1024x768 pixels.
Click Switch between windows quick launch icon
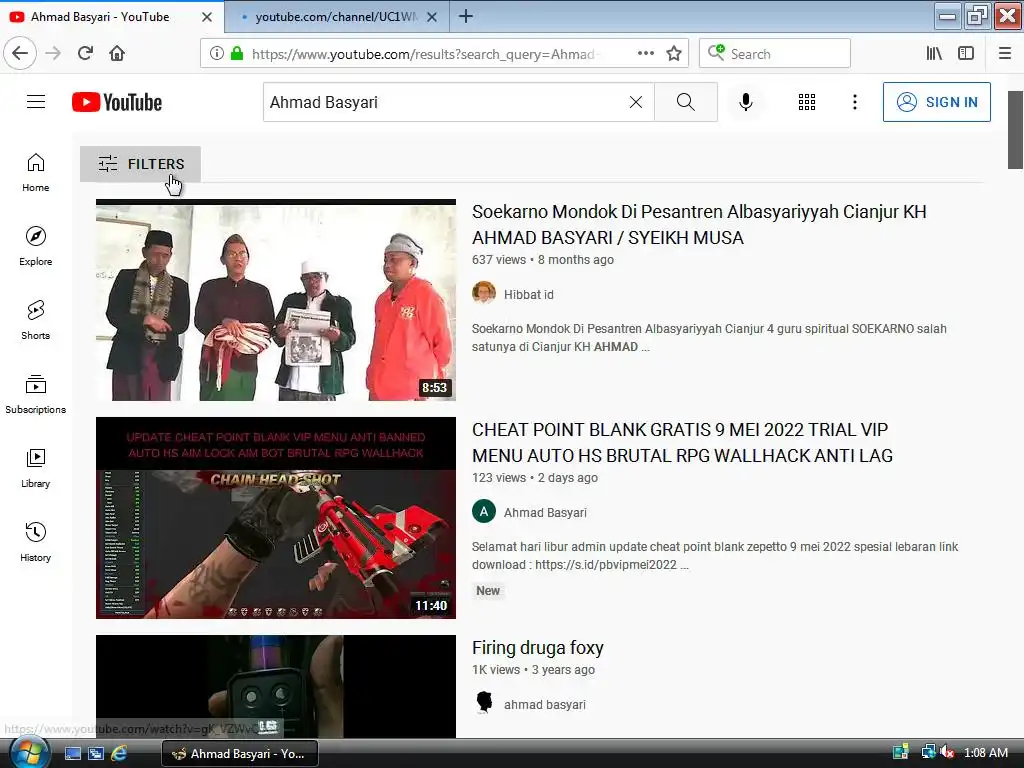(x=96, y=754)
